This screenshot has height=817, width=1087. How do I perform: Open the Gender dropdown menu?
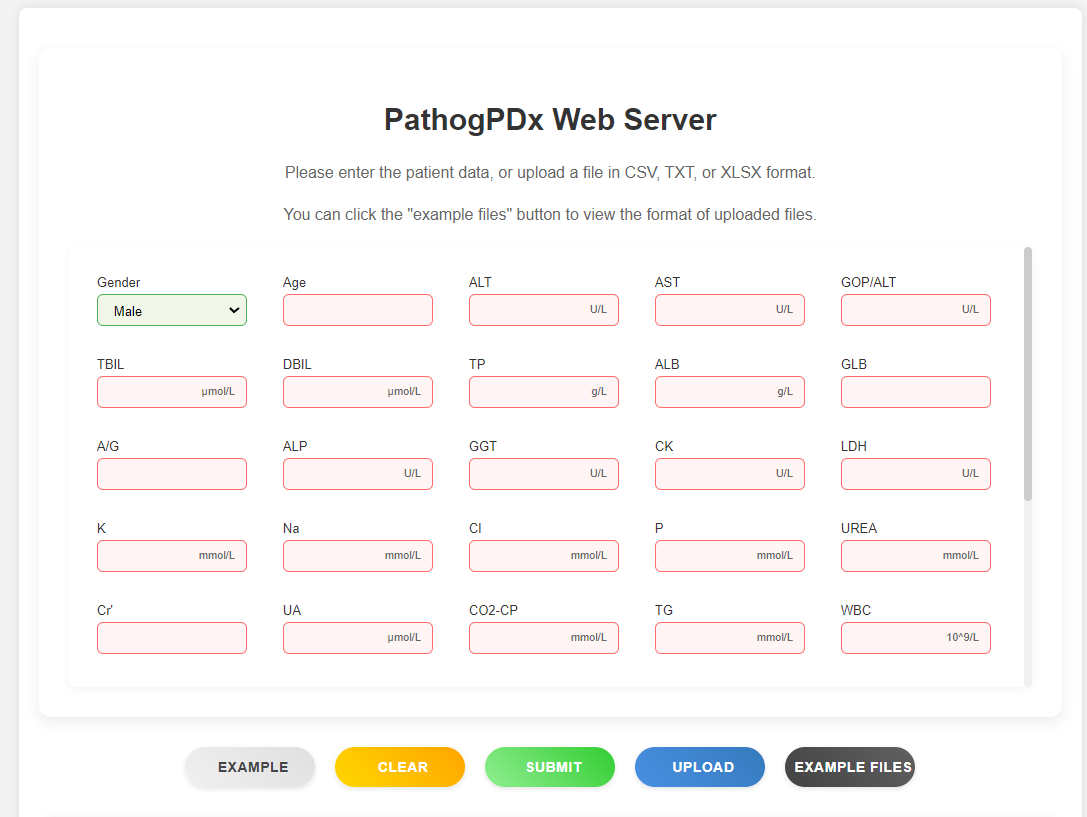(171, 310)
